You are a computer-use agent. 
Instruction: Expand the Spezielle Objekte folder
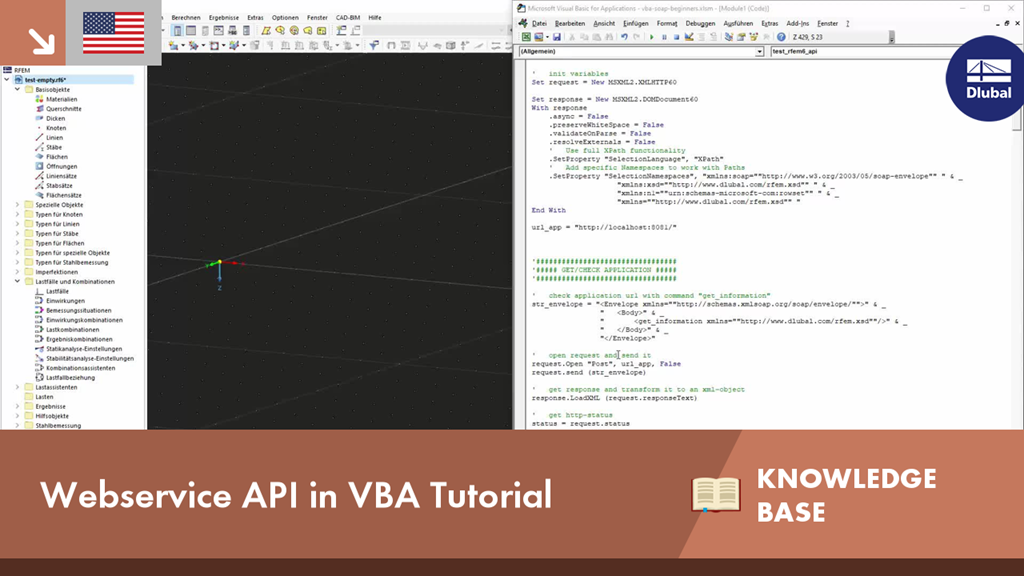click(x=18, y=204)
